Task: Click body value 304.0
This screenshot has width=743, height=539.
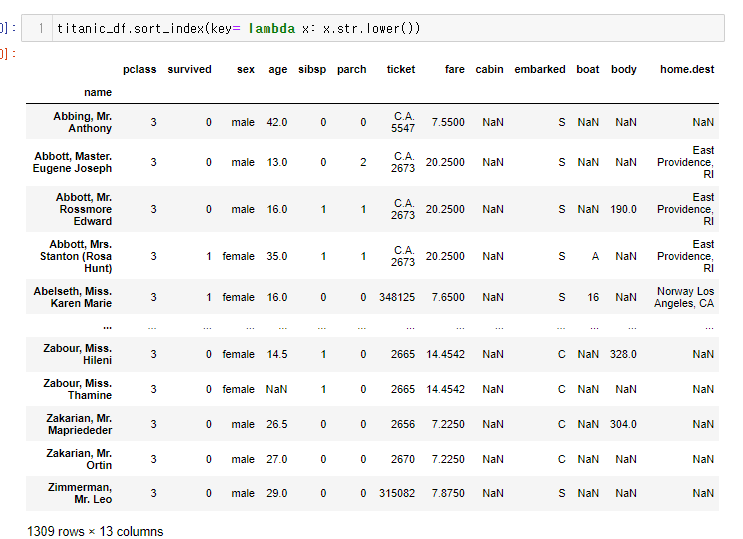Action: tap(623, 424)
